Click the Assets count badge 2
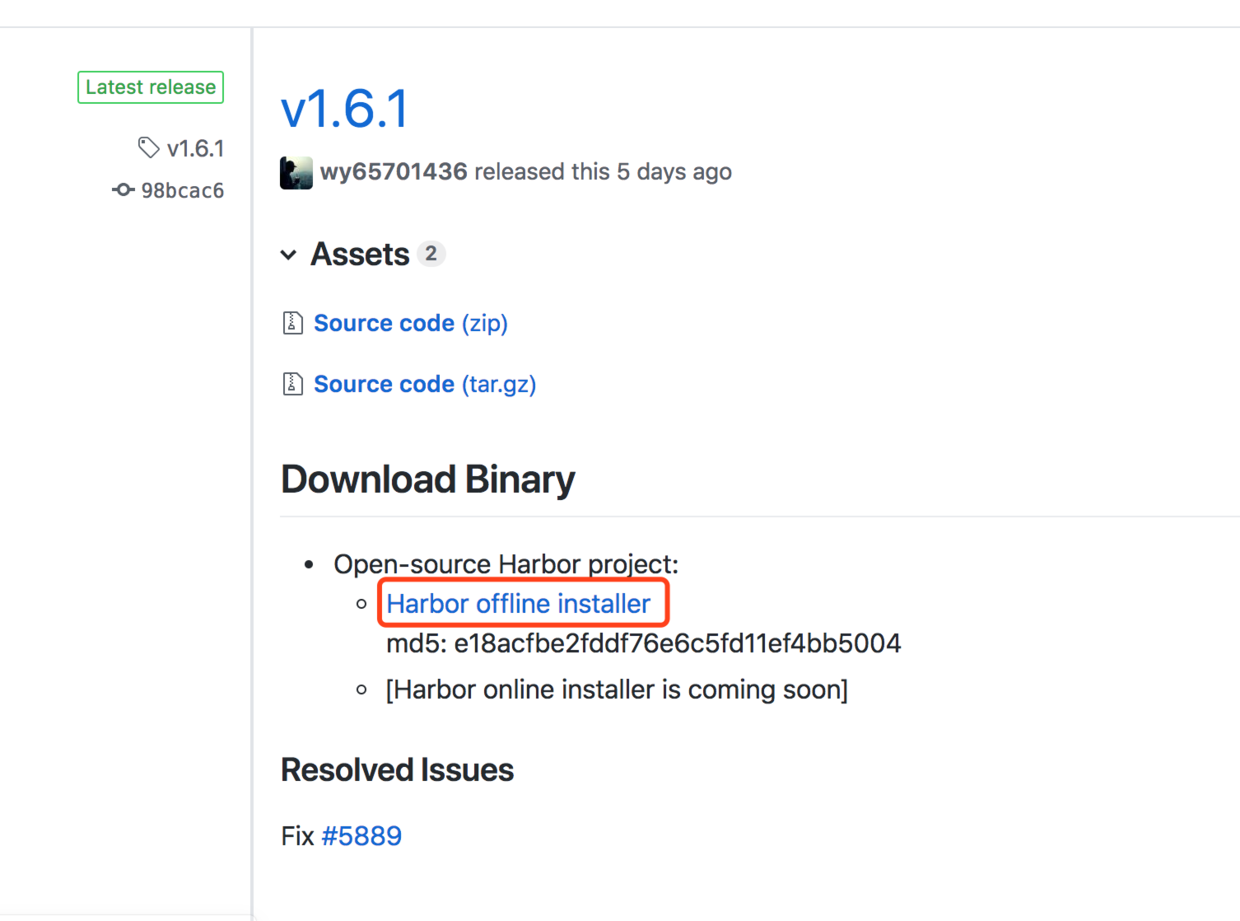 click(x=431, y=254)
